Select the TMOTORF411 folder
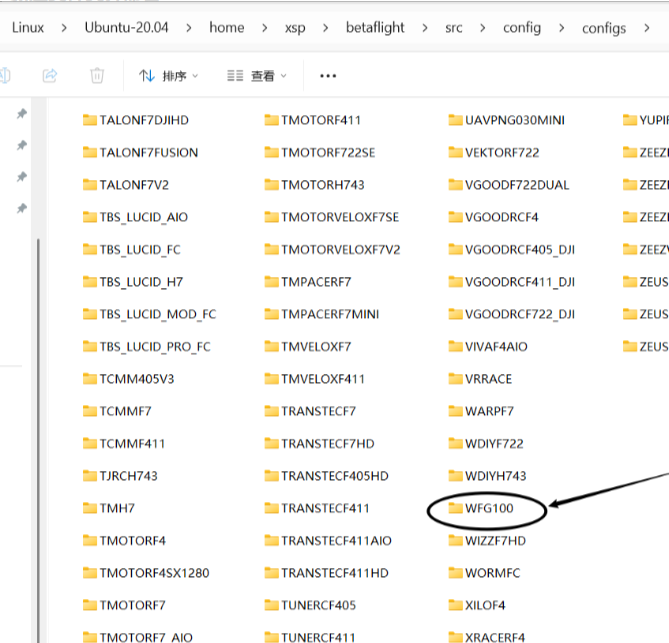Screen dimensions: 669x643 (x=320, y=120)
